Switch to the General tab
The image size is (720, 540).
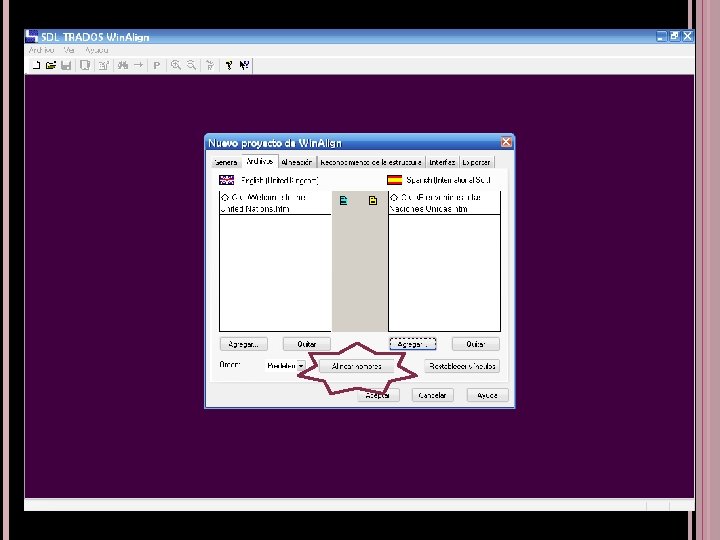[x=226, y=162]
